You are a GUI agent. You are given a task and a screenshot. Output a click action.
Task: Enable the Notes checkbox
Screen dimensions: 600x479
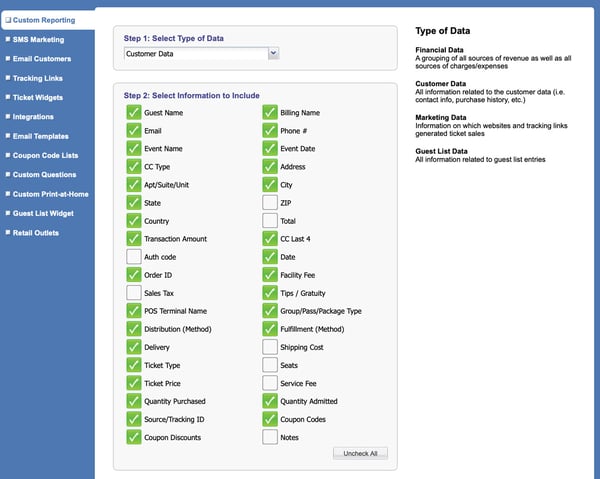click(x=270, y=437)
